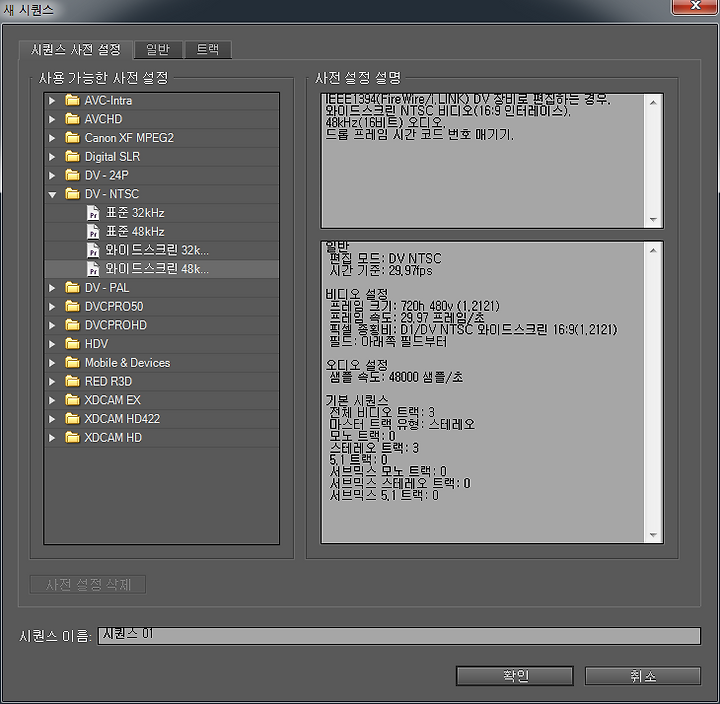Select the Digital SLR label

(x=112, y=157)
